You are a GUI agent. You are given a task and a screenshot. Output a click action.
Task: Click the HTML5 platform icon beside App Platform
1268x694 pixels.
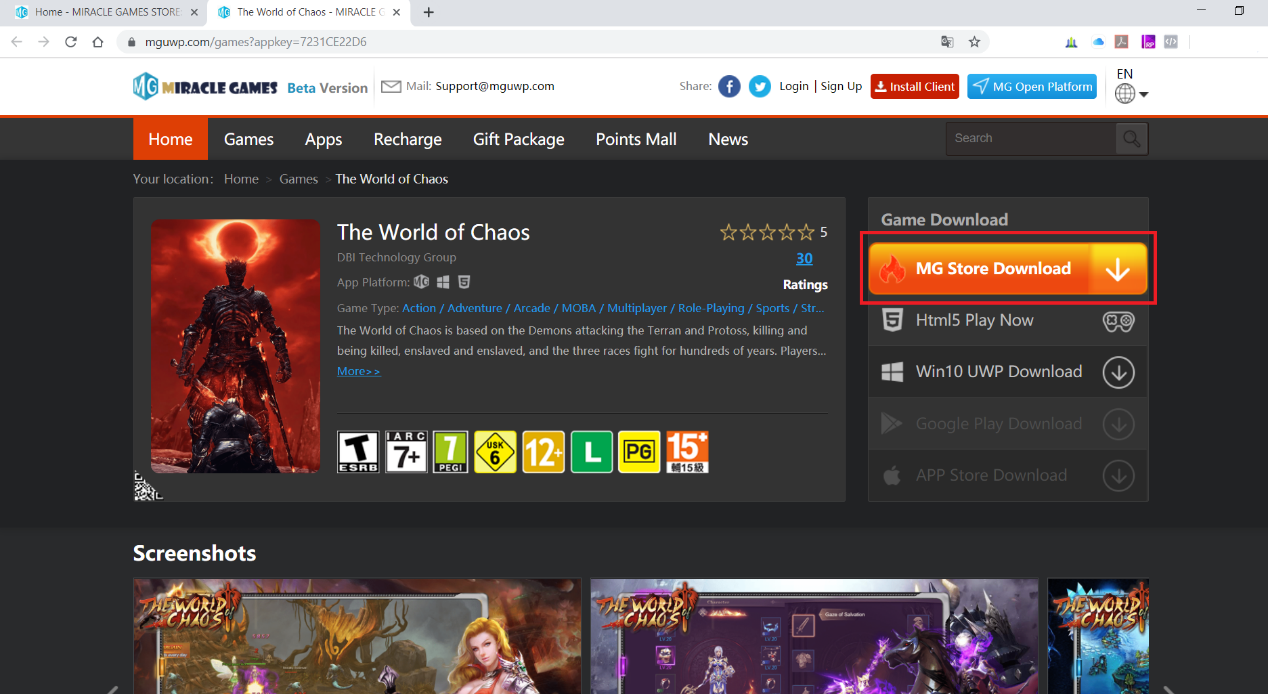click(464, 282)
